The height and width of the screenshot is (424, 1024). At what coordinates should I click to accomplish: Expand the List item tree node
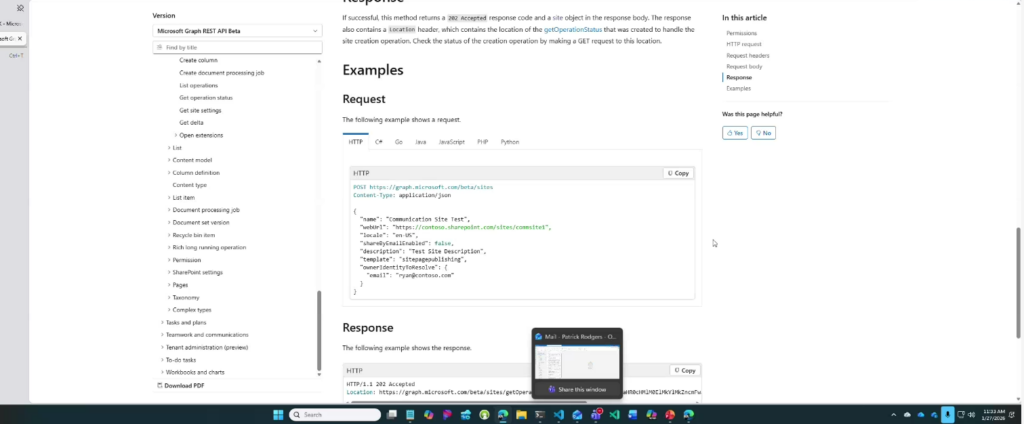[x=169, y=197]
